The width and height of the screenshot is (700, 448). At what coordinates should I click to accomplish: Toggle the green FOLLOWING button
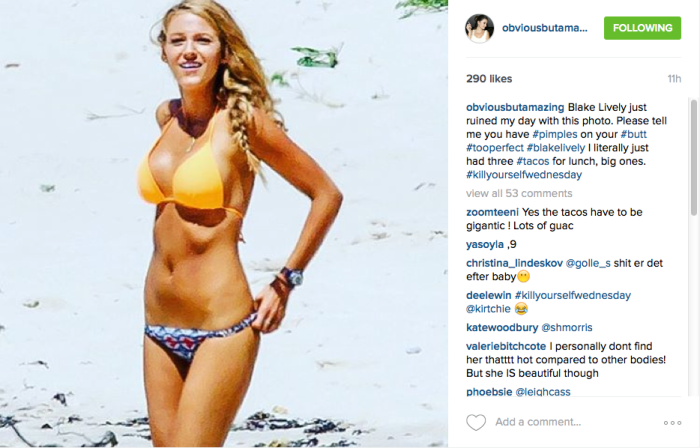(x=642, y=28)
